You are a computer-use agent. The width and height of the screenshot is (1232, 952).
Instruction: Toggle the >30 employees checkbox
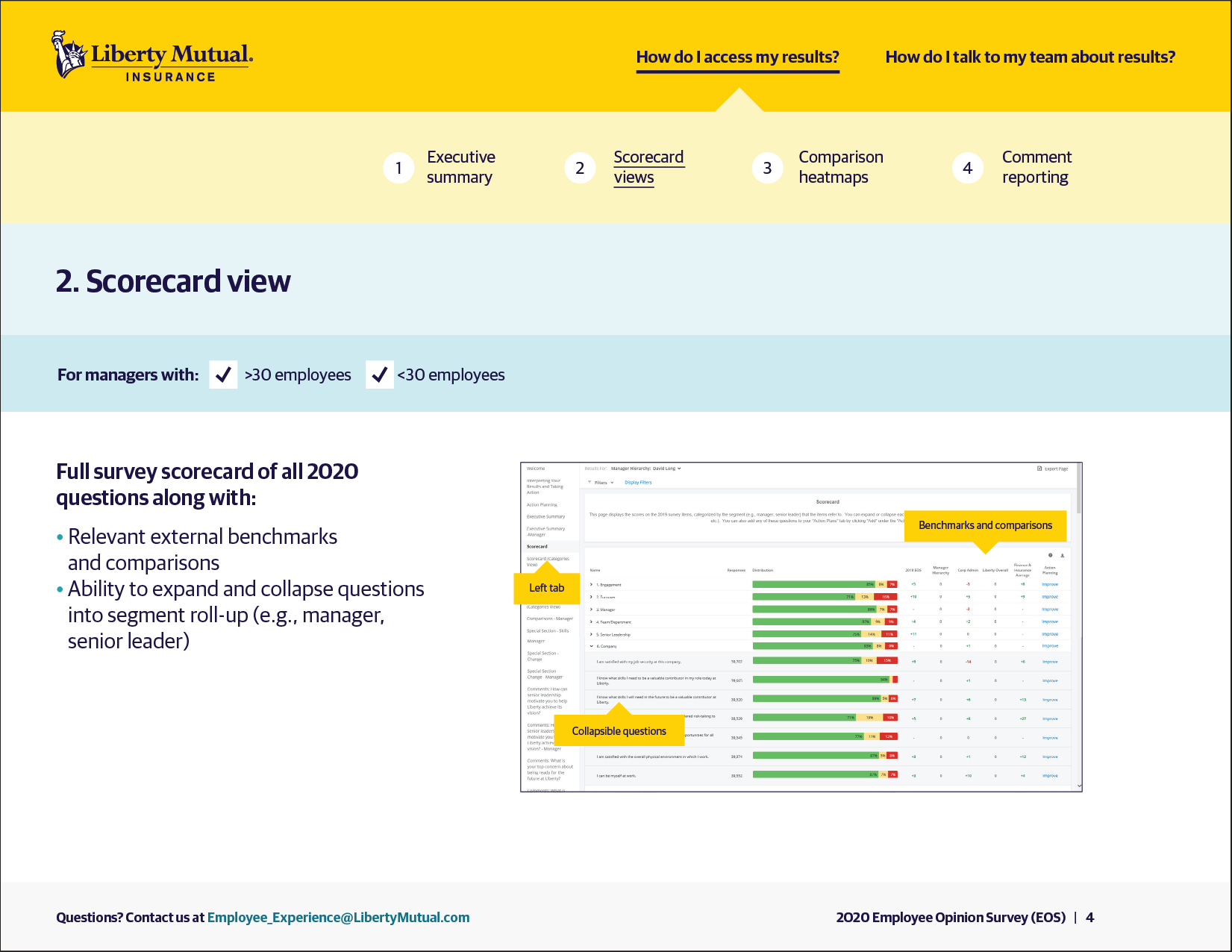(223, 375)
